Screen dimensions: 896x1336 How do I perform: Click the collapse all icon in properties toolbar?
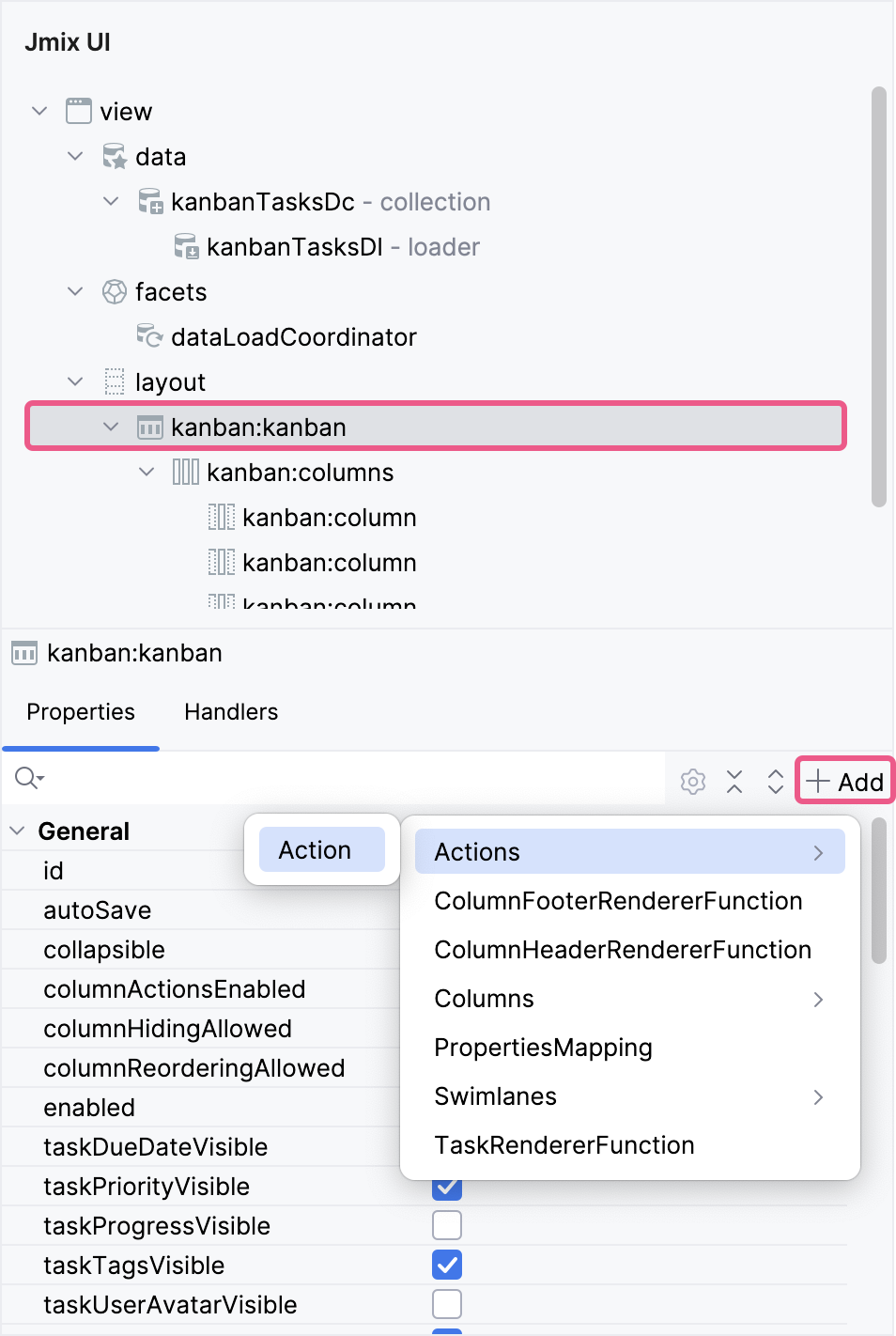(x=734, y=781)
